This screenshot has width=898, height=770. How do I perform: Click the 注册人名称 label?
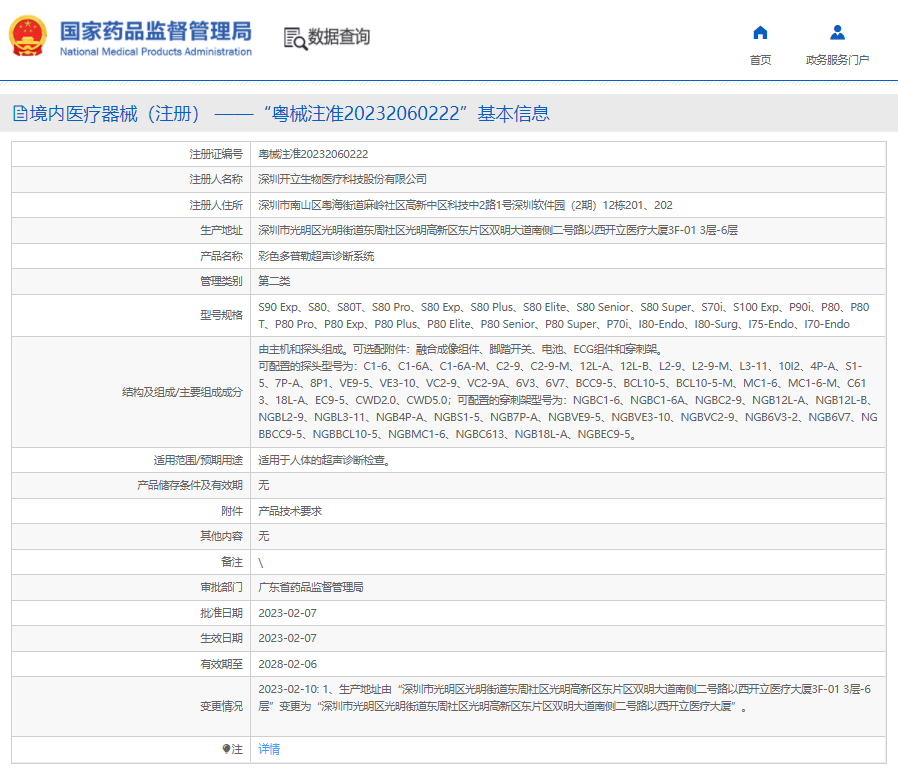click(216, 179)
